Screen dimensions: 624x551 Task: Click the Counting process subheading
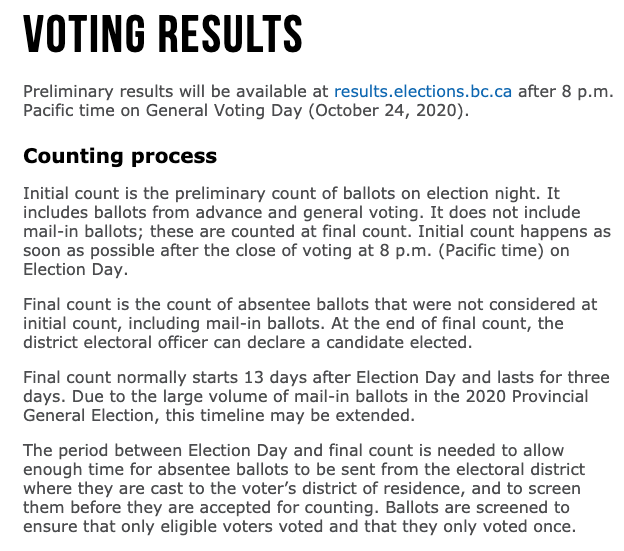pyautogui.click(x=120, y=156)
